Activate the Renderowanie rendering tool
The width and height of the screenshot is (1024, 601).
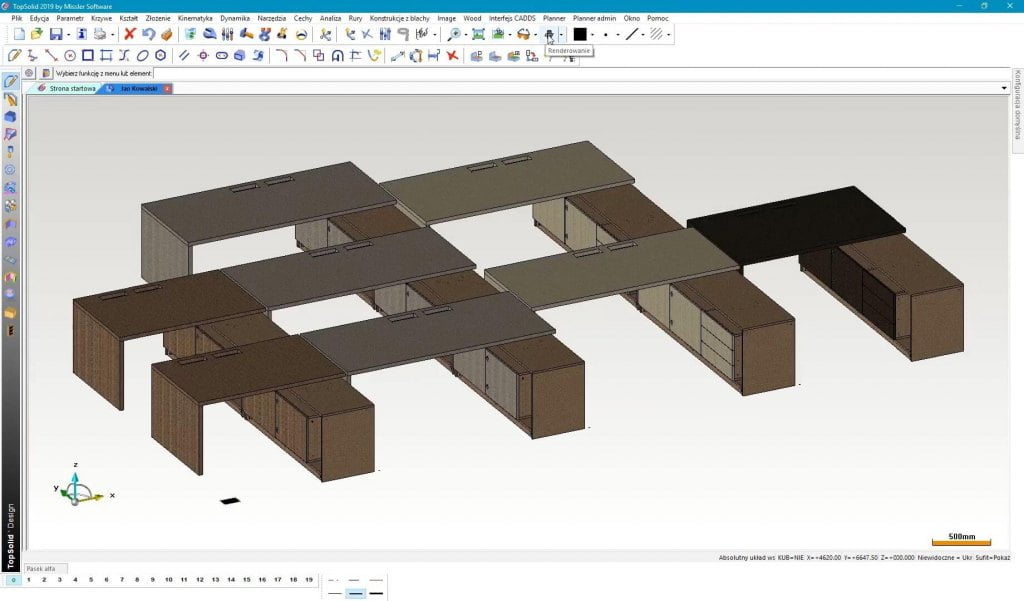coord(551,35)
